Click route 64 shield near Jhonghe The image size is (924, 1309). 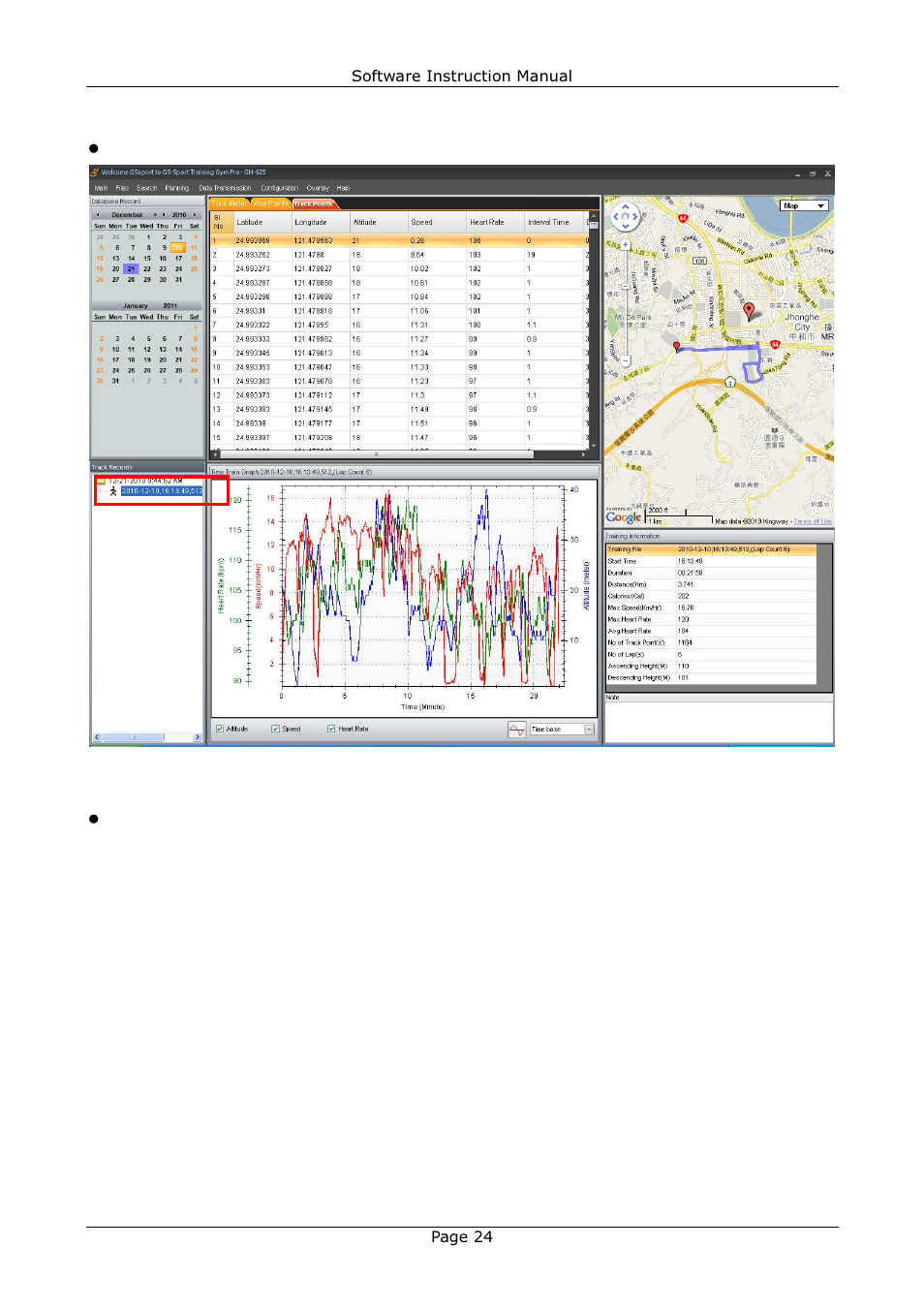coord(775,344)
